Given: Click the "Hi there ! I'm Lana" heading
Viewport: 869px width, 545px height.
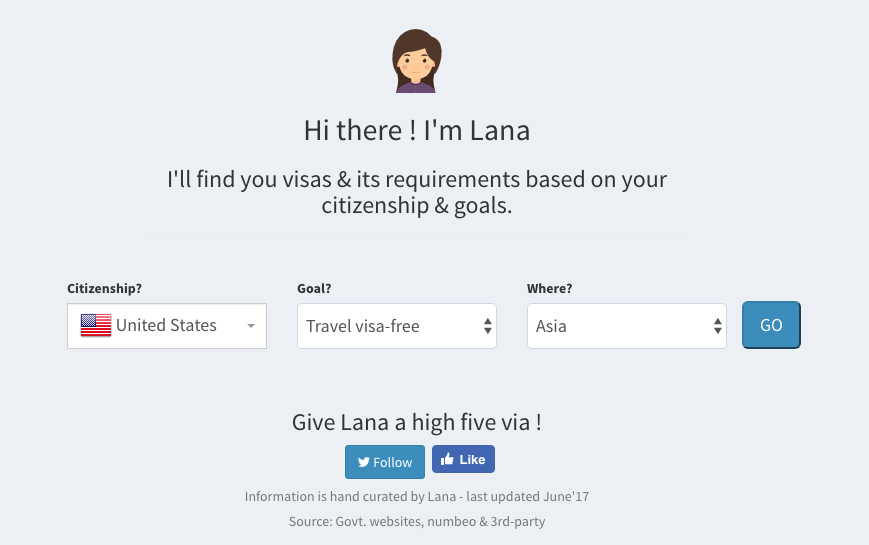Looking at the screenshot, I should [x=416, y=131].
